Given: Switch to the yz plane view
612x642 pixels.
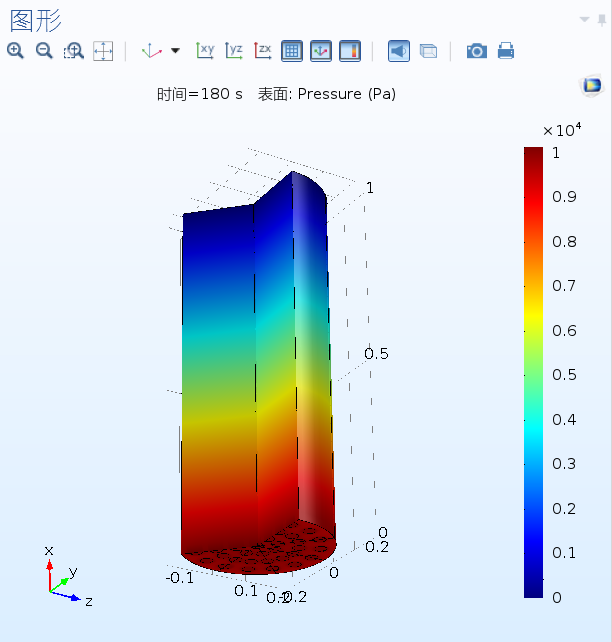Looking at the screenshot, I should point(234,51).
